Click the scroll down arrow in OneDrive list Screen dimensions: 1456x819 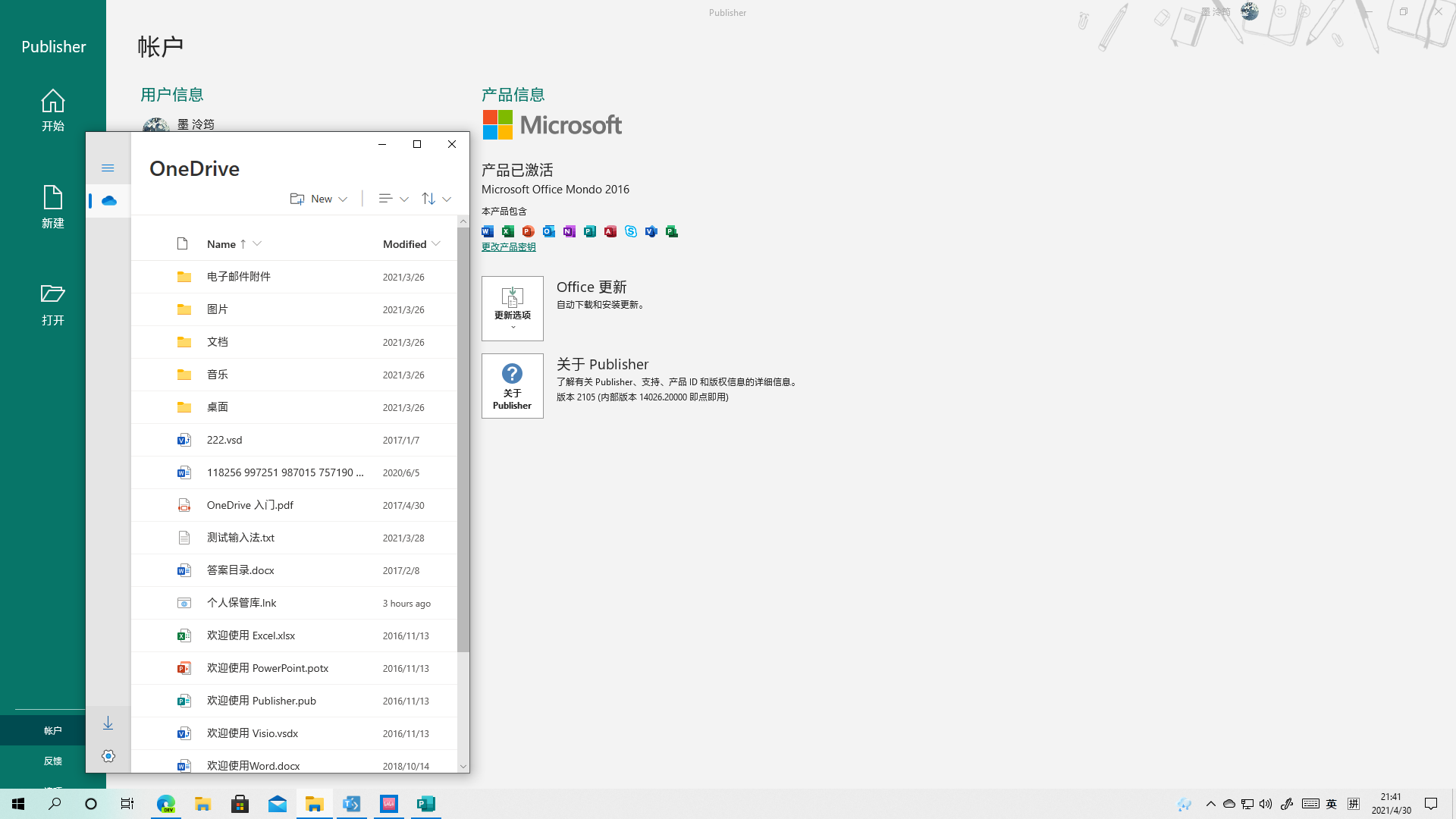pyautogui.click(x=463, y=767)
